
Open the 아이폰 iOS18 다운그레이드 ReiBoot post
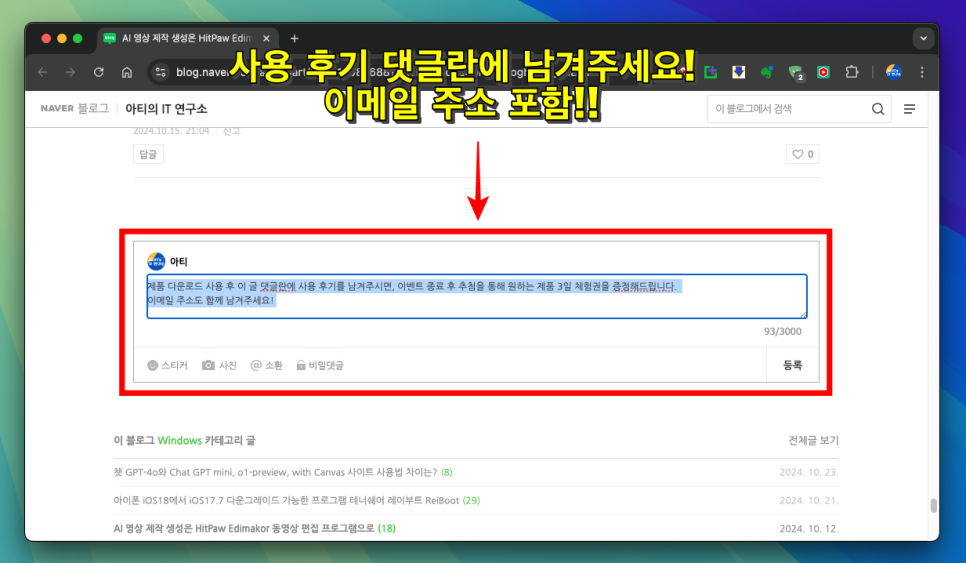point(286,500)
